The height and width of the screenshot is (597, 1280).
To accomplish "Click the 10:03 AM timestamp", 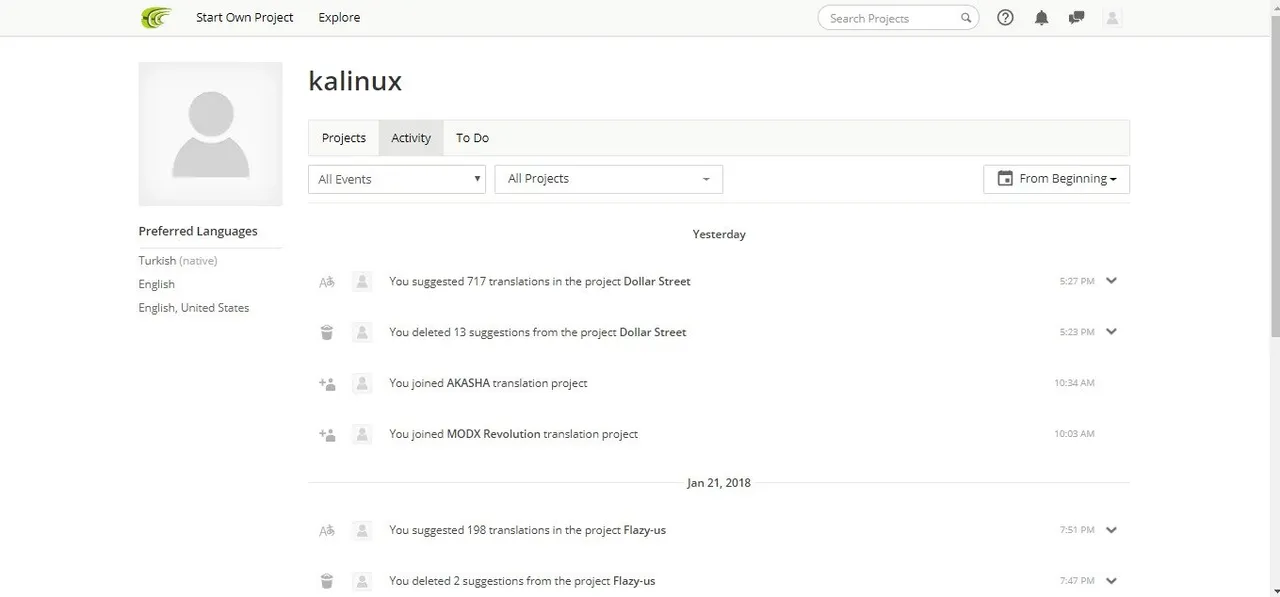I will (x=1074, y=434).
